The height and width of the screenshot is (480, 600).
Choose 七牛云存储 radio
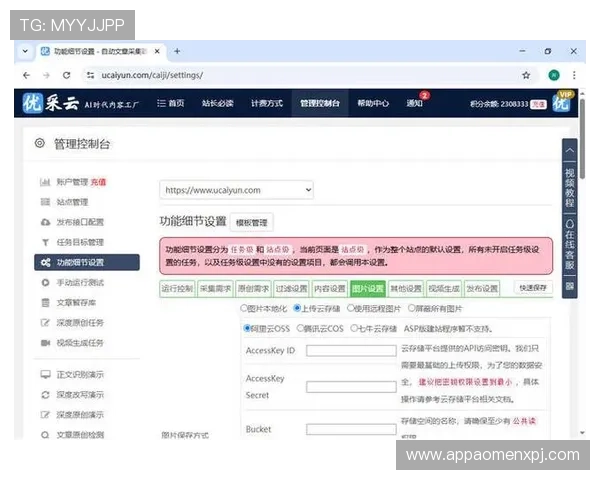pyautogui.click(x=354, y=328)
